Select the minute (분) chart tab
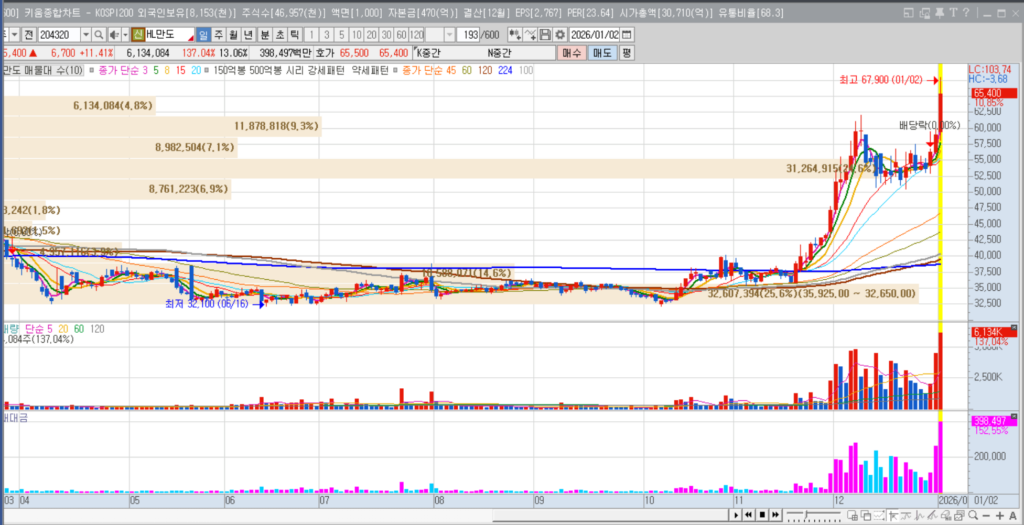1024x525 pixels. click(x=264, y=35)
